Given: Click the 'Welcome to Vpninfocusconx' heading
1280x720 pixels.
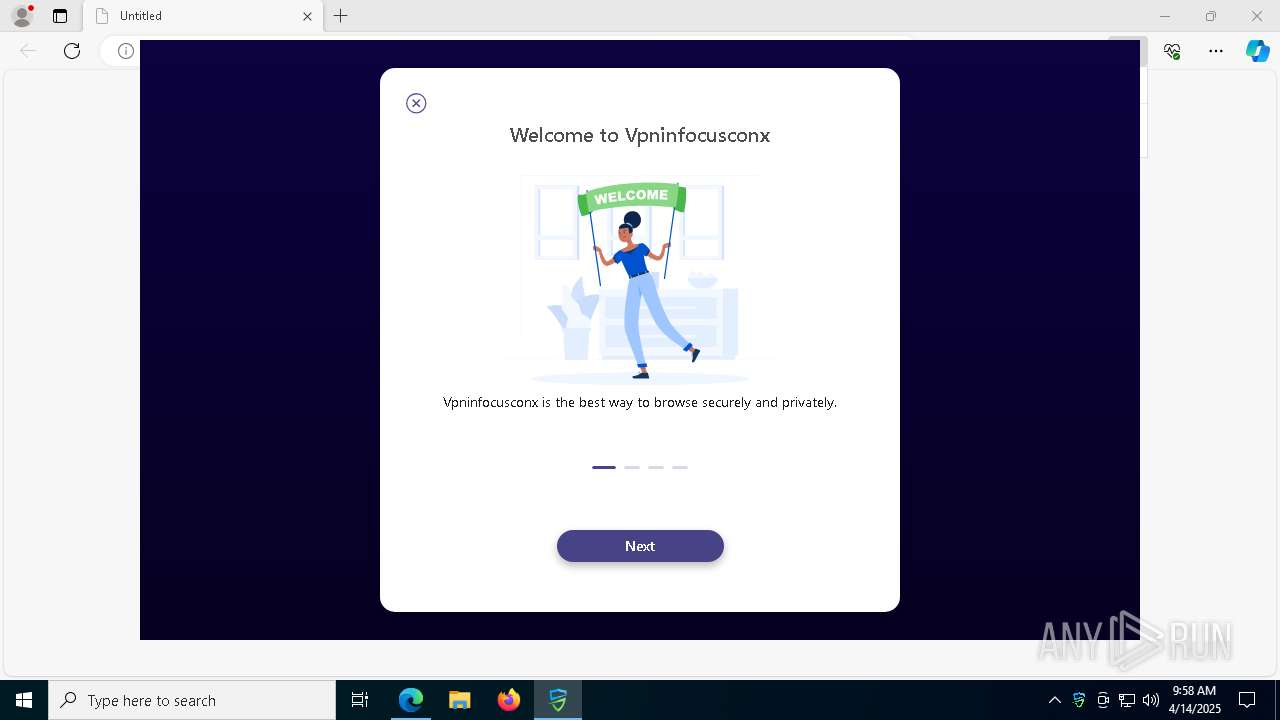Looking at the screenshot, I should point(640,135).
